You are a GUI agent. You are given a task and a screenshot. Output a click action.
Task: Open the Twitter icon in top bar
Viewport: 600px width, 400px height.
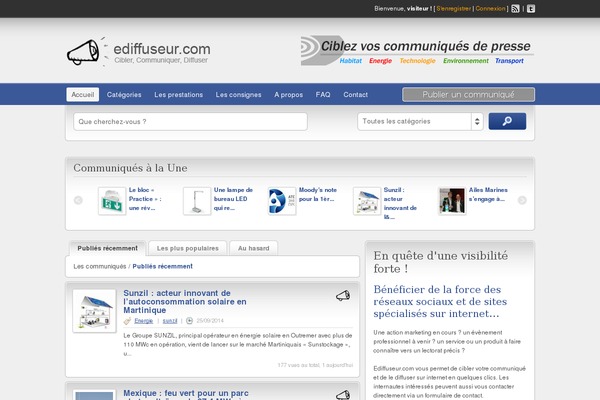(x=531, y=8)
